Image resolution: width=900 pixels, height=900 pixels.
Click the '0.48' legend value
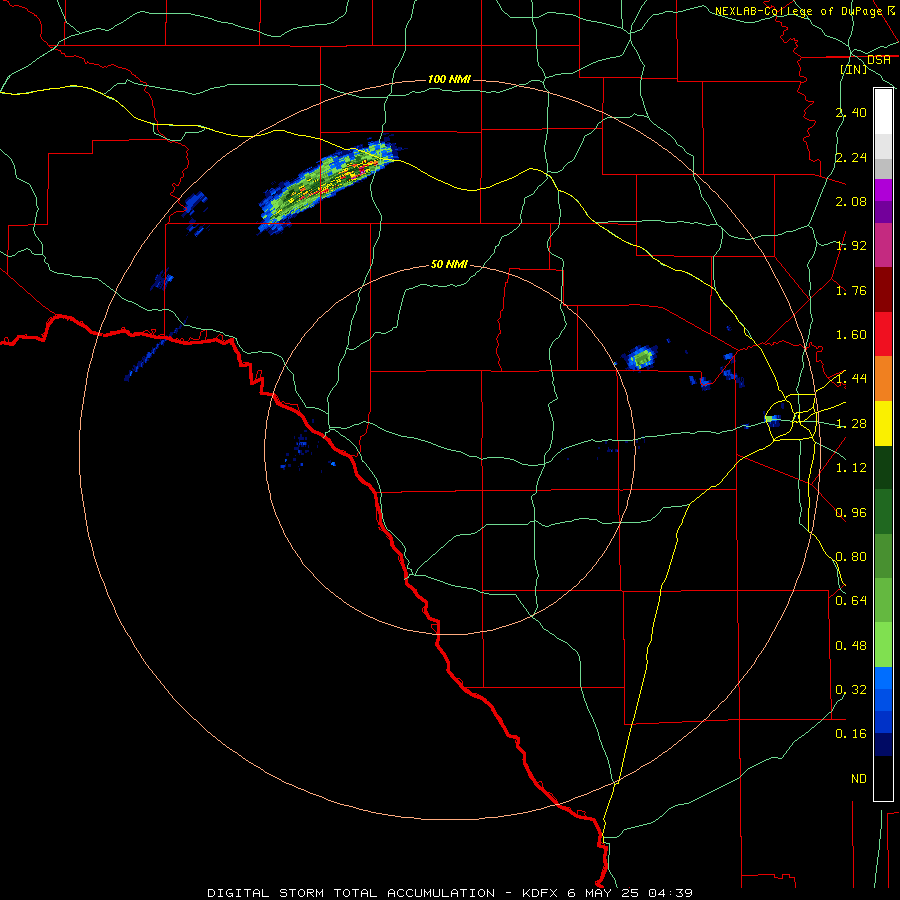851,646
